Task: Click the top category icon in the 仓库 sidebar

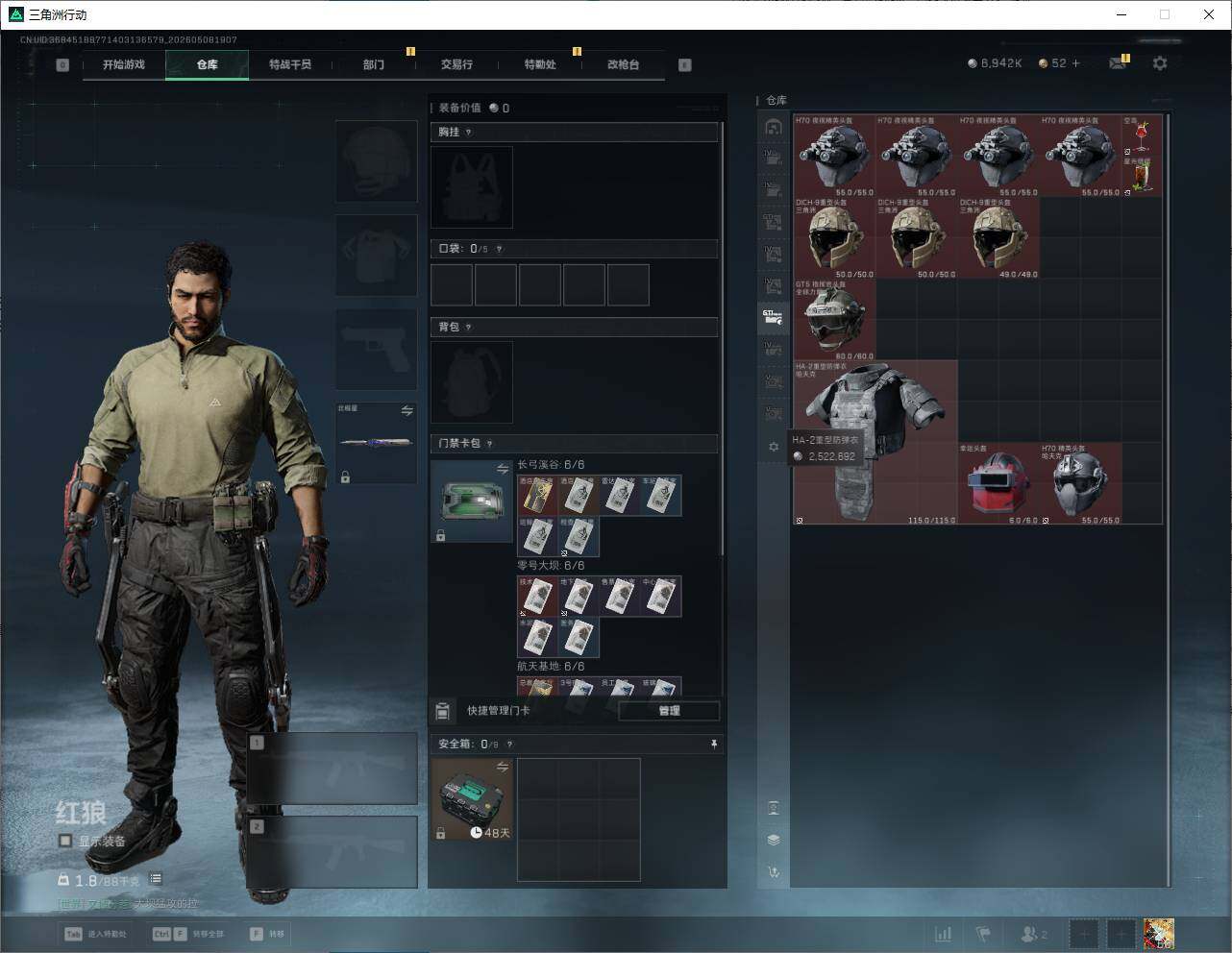Action: 774,128
